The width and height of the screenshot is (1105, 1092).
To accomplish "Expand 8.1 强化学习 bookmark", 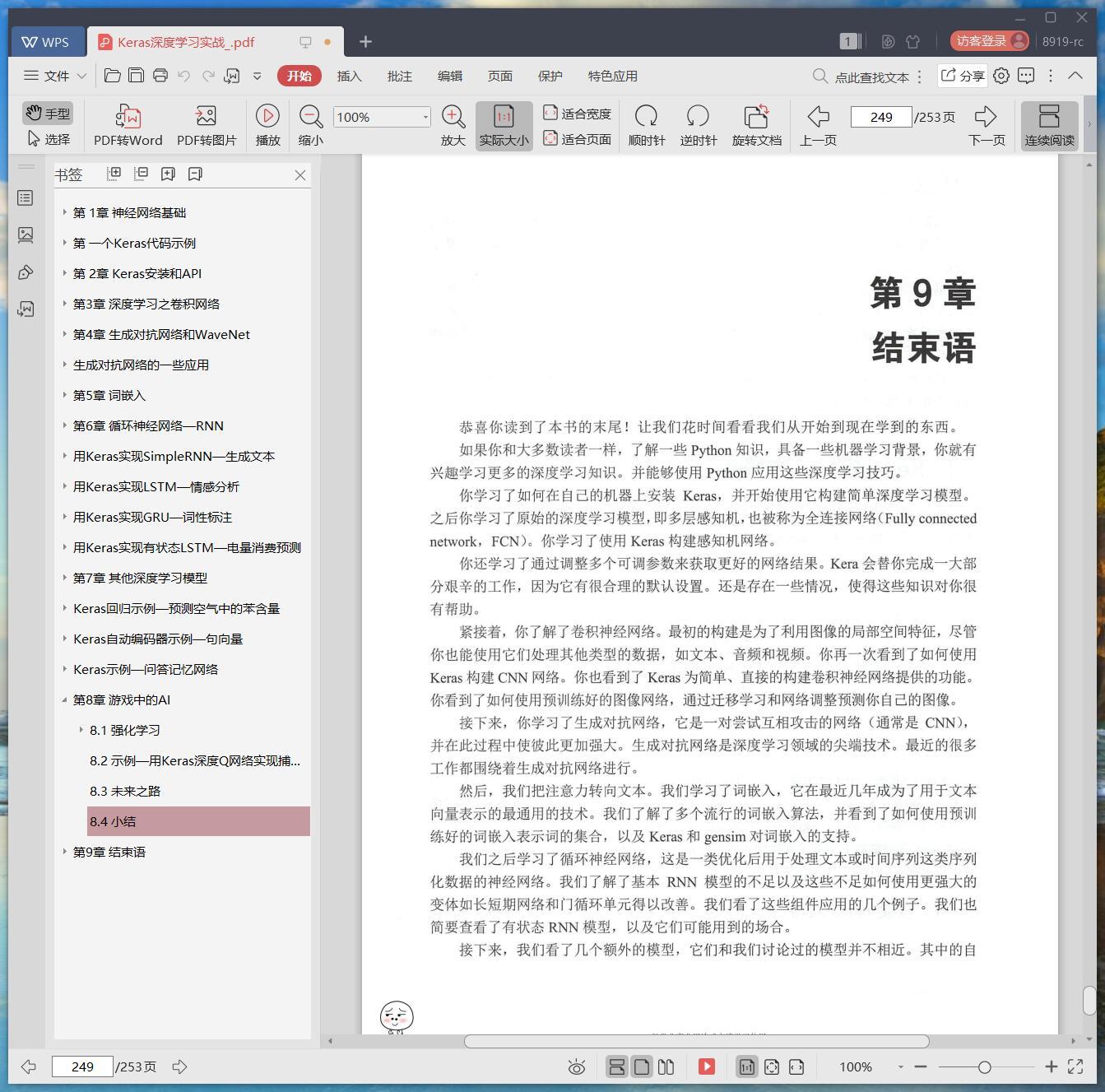I will 81,730.
